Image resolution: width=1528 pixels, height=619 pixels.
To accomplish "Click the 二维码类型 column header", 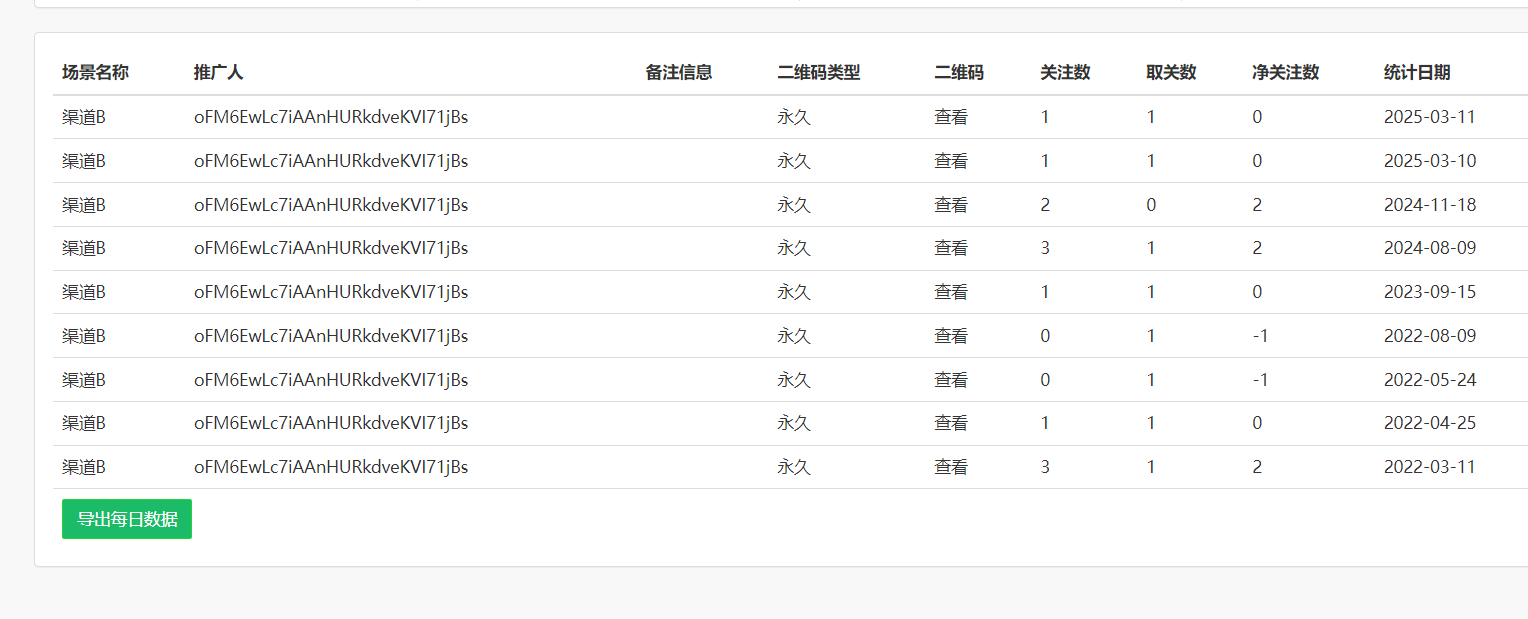I will click(818, 72).
